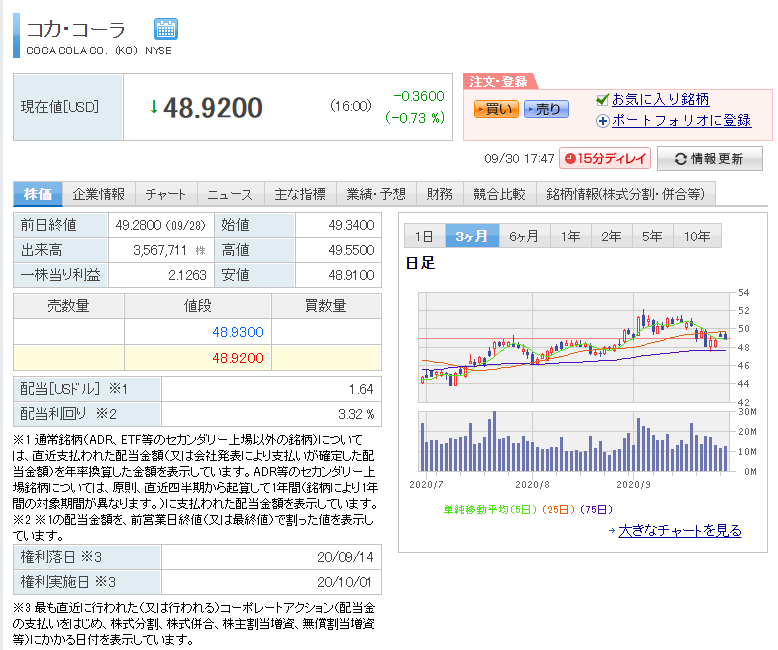
Task: Switch chart to 5年 range
Action: tap(652, 236)
